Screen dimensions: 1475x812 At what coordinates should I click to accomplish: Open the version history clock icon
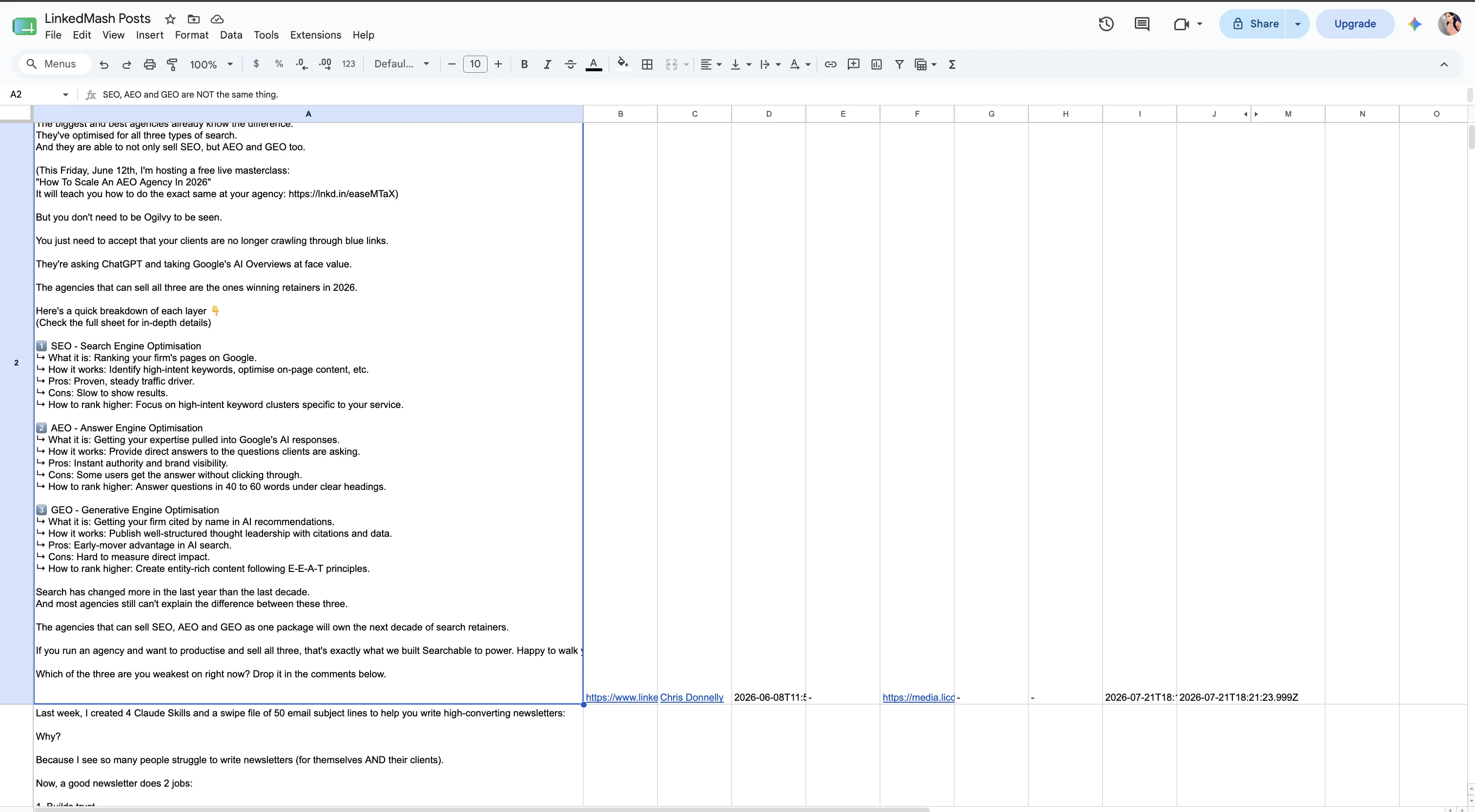click(x=1106, y=23)
